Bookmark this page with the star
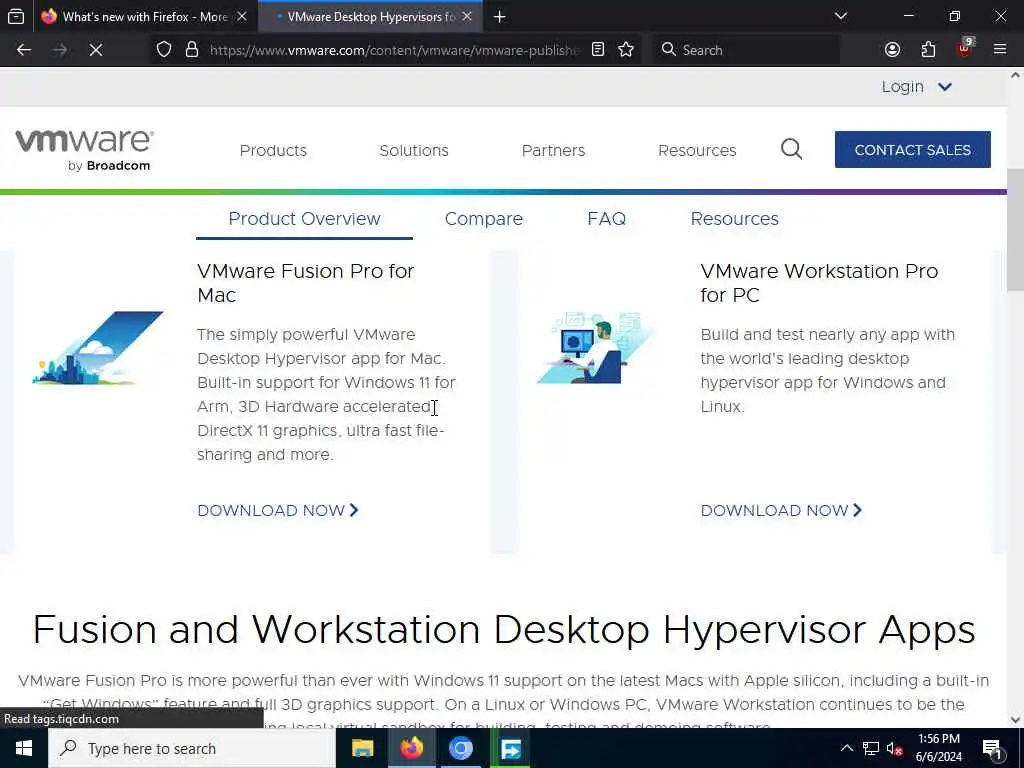 coord(626,50)
